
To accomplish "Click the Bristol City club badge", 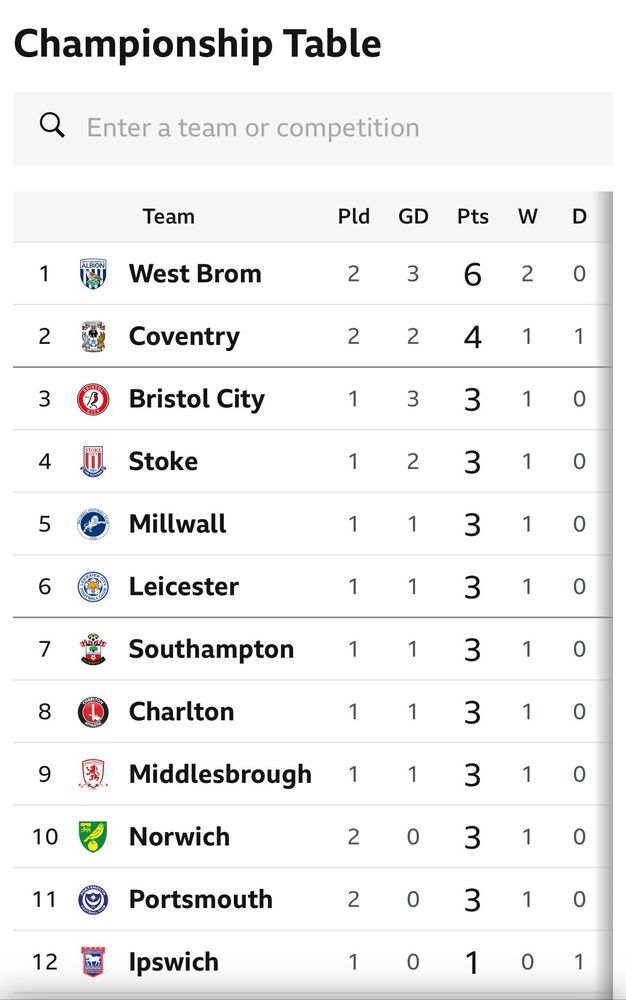I will click(93, 399).
